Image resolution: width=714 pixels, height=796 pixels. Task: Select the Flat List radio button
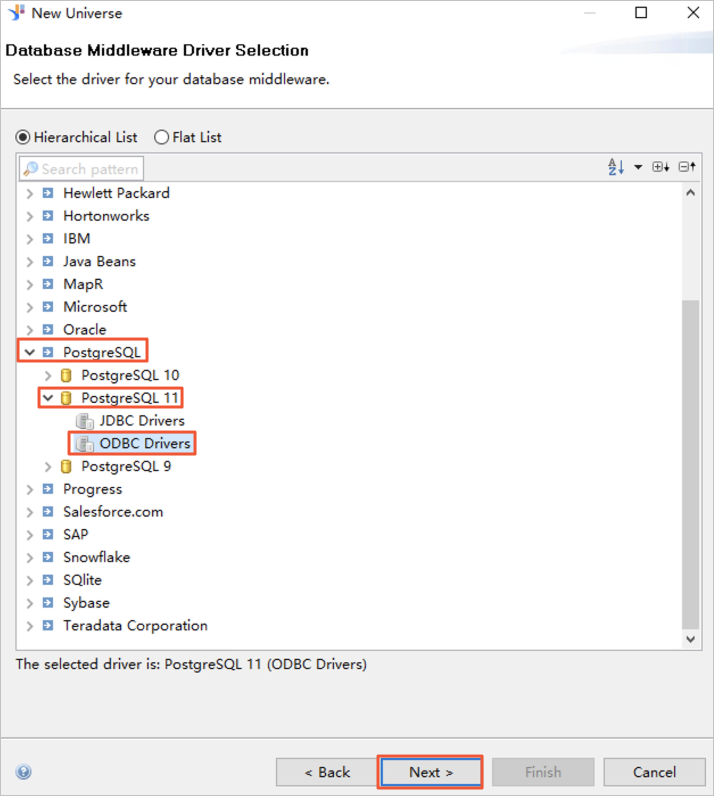[x=161, y=138]
